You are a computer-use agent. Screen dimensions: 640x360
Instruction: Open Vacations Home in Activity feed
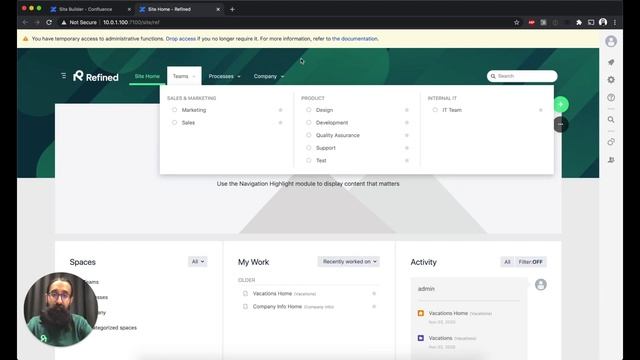pyautogui.click(x=448, y=313)
